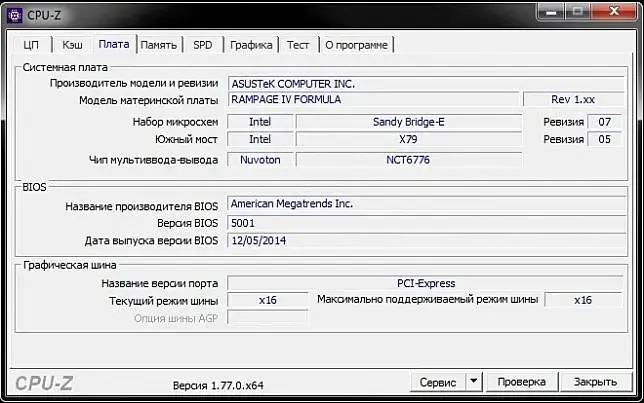644x403 pixels.
Task: Click the Версия 1.77.0.x64 text
Action: [x=218, y=386]
